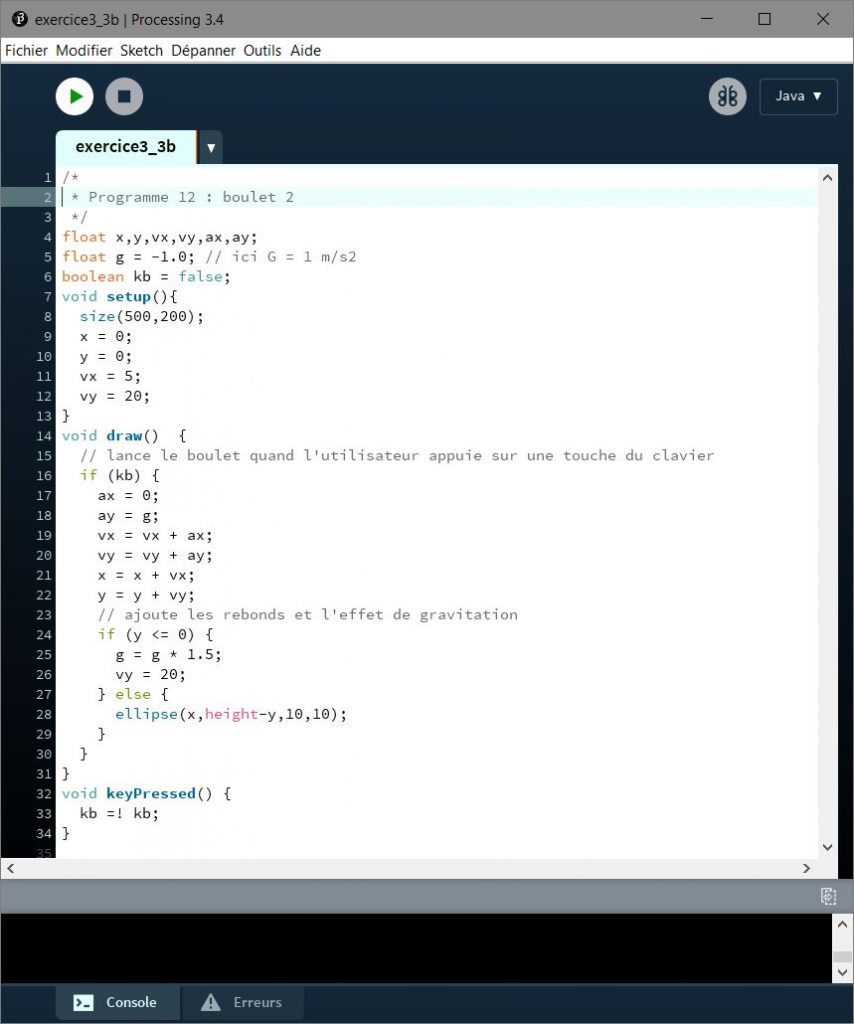Viewport: 854px width, 1024px height.
Task: Open the Dépanner menu
Action: [203, 50]
